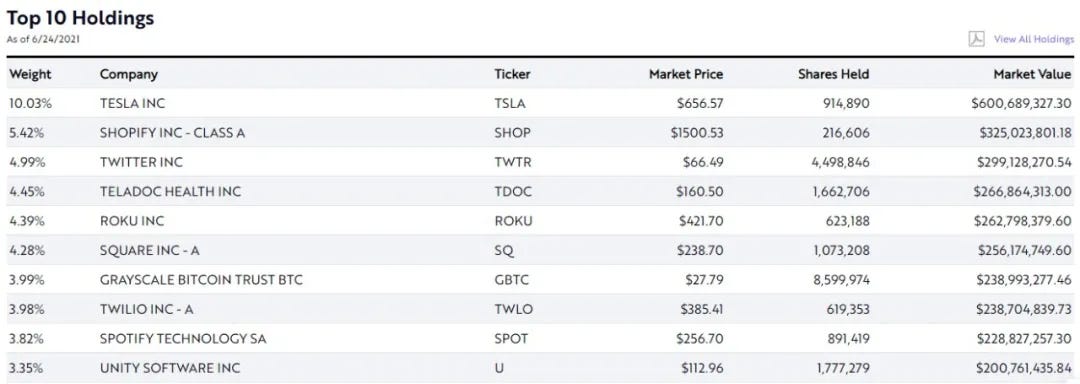This screenshot has width=1080, height=384.
Task: Open the View All Holdings link
Action: point(1033,39)
